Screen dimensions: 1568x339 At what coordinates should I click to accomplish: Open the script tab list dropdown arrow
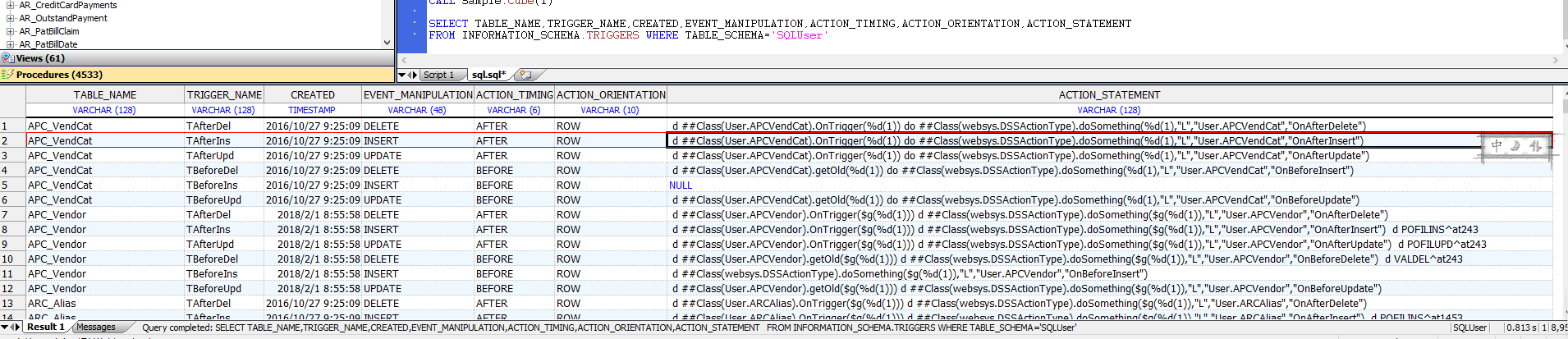click(x=402, y=75)
